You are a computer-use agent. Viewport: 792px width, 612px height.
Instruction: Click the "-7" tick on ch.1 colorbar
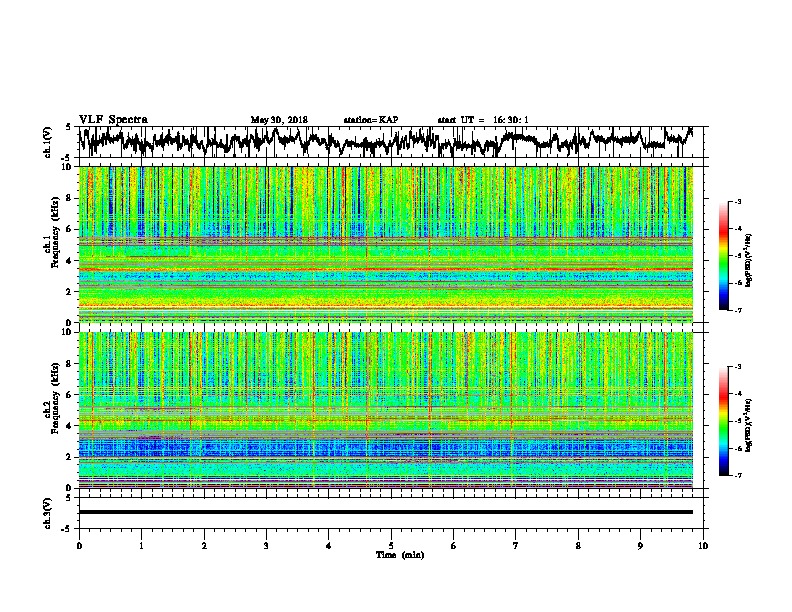click(x=737, y=310)
